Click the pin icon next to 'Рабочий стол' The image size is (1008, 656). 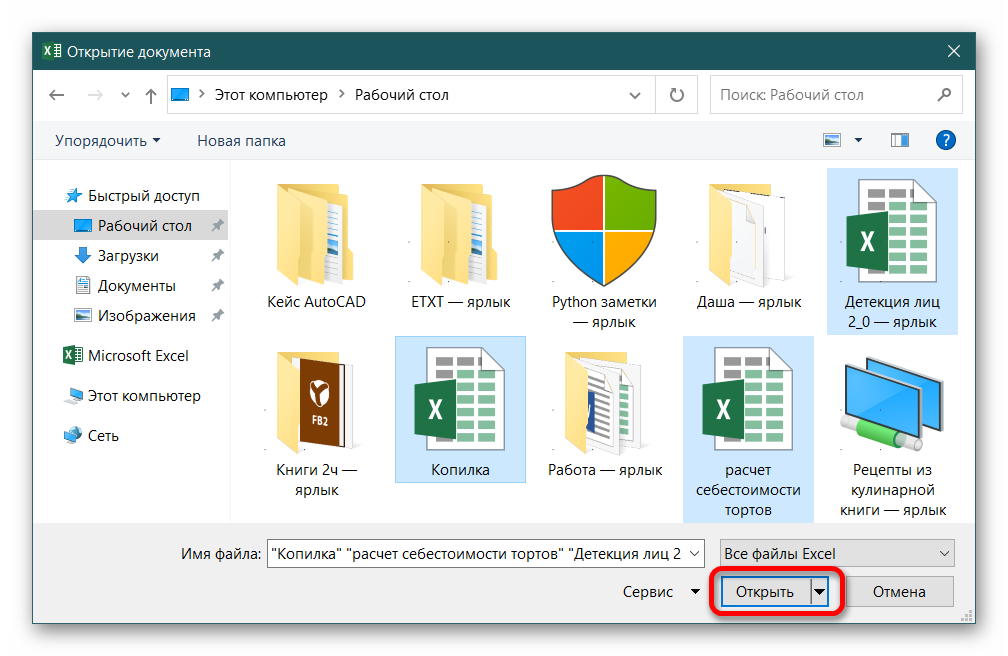pyautogui.click(x=217, y=226)
